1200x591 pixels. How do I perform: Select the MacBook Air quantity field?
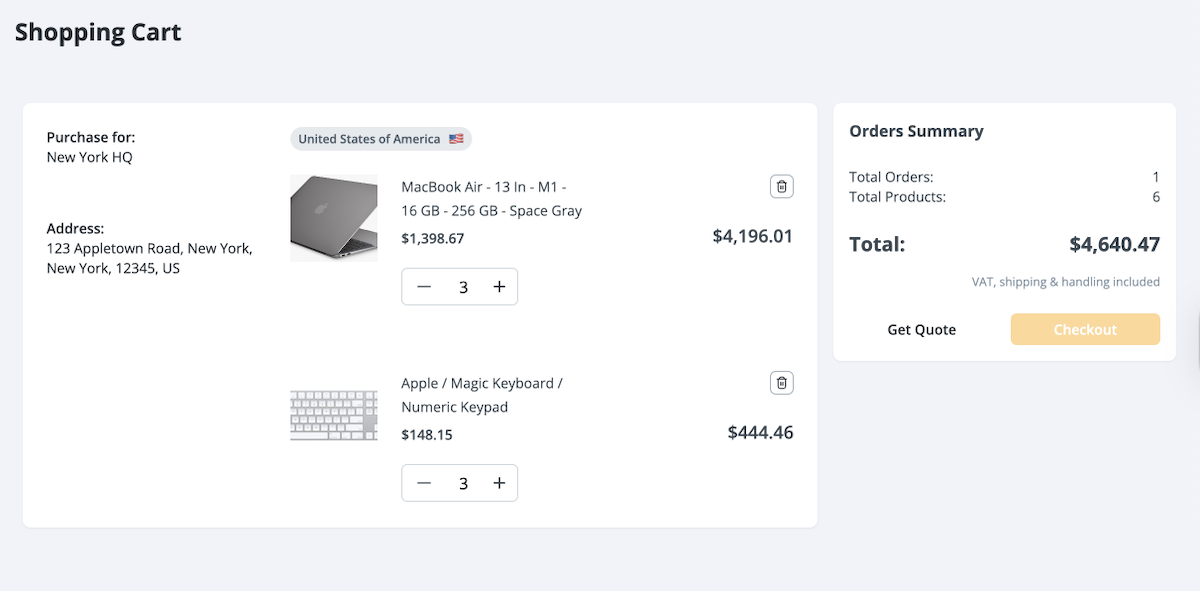tap(463, 287)
